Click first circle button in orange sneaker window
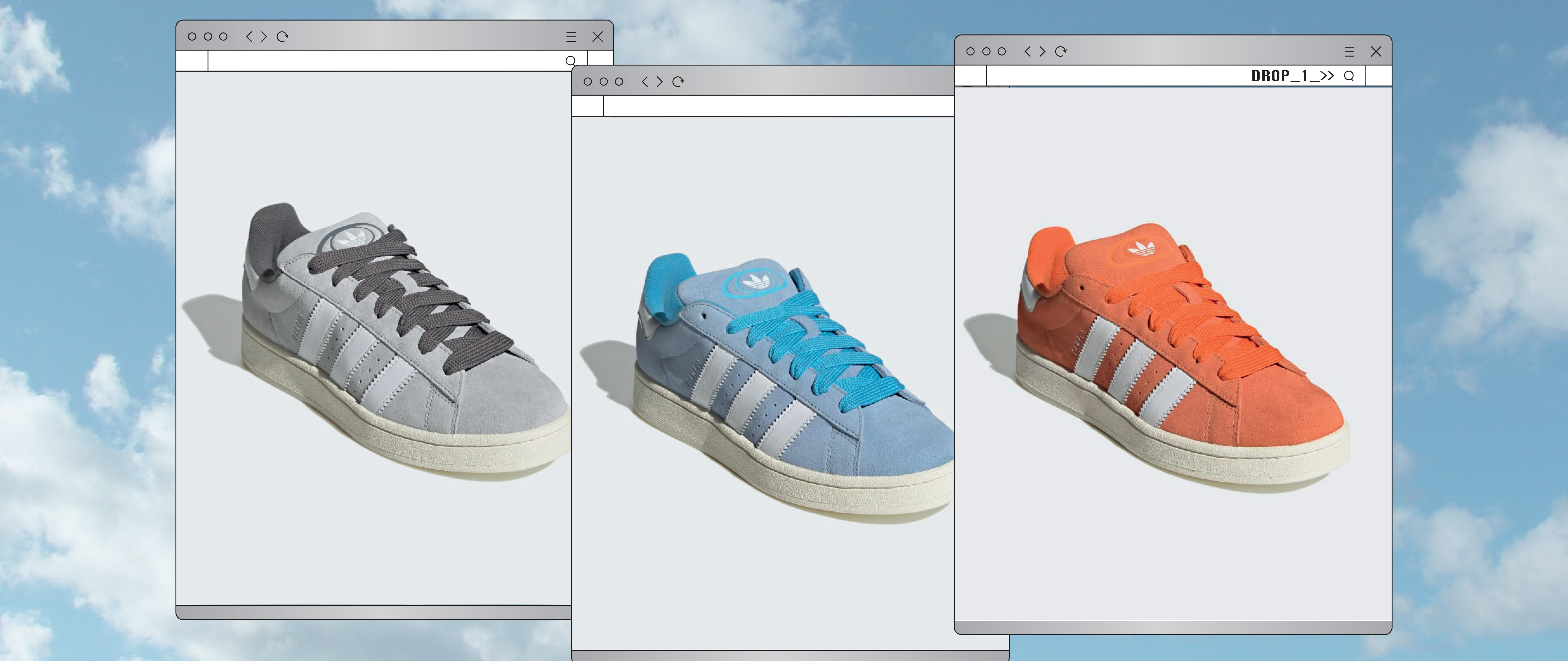Screen dimensions: 1568x661 pyautogui.click(x=971, y=52)
